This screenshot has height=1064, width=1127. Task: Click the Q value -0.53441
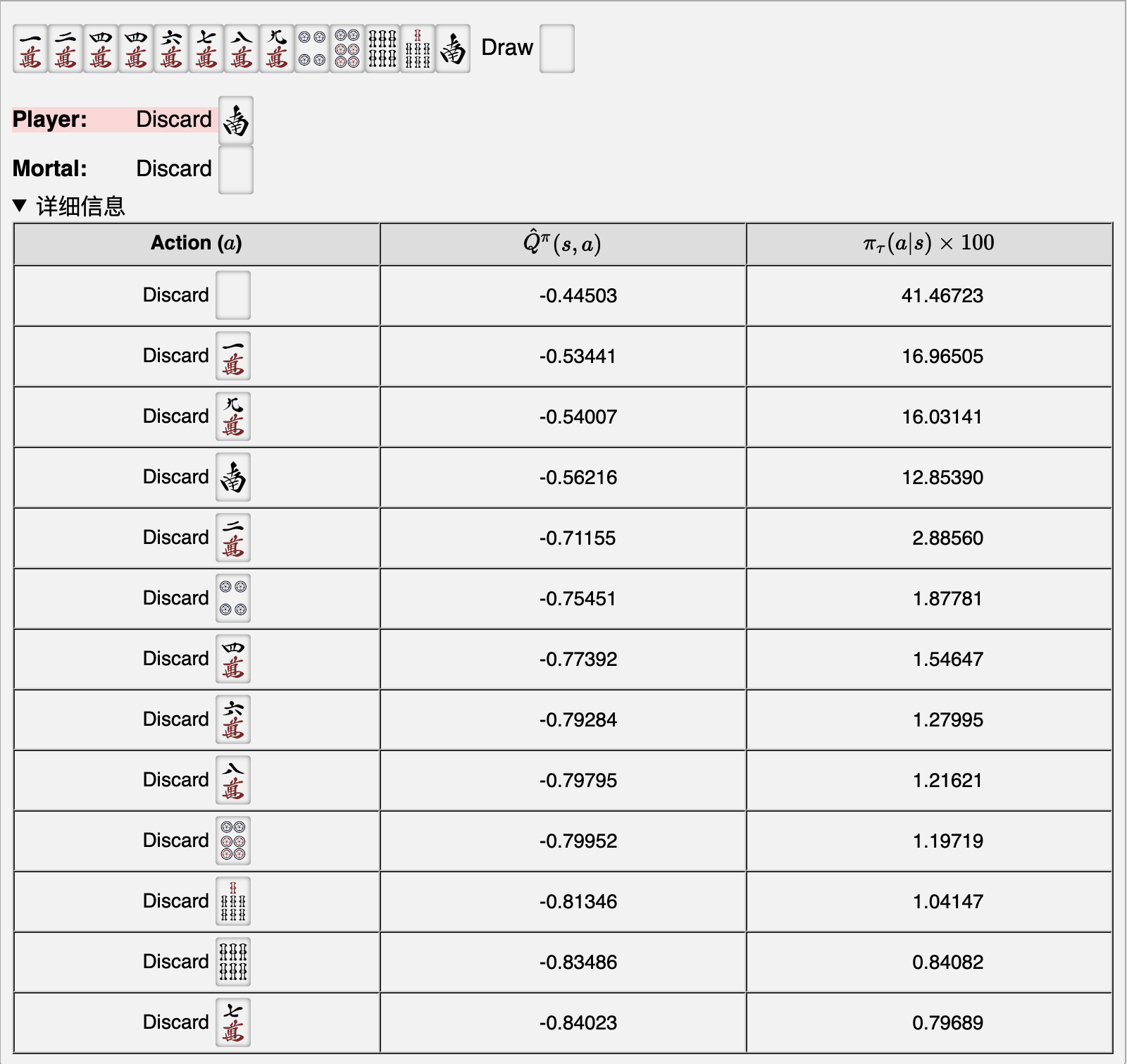coord(578,356)
